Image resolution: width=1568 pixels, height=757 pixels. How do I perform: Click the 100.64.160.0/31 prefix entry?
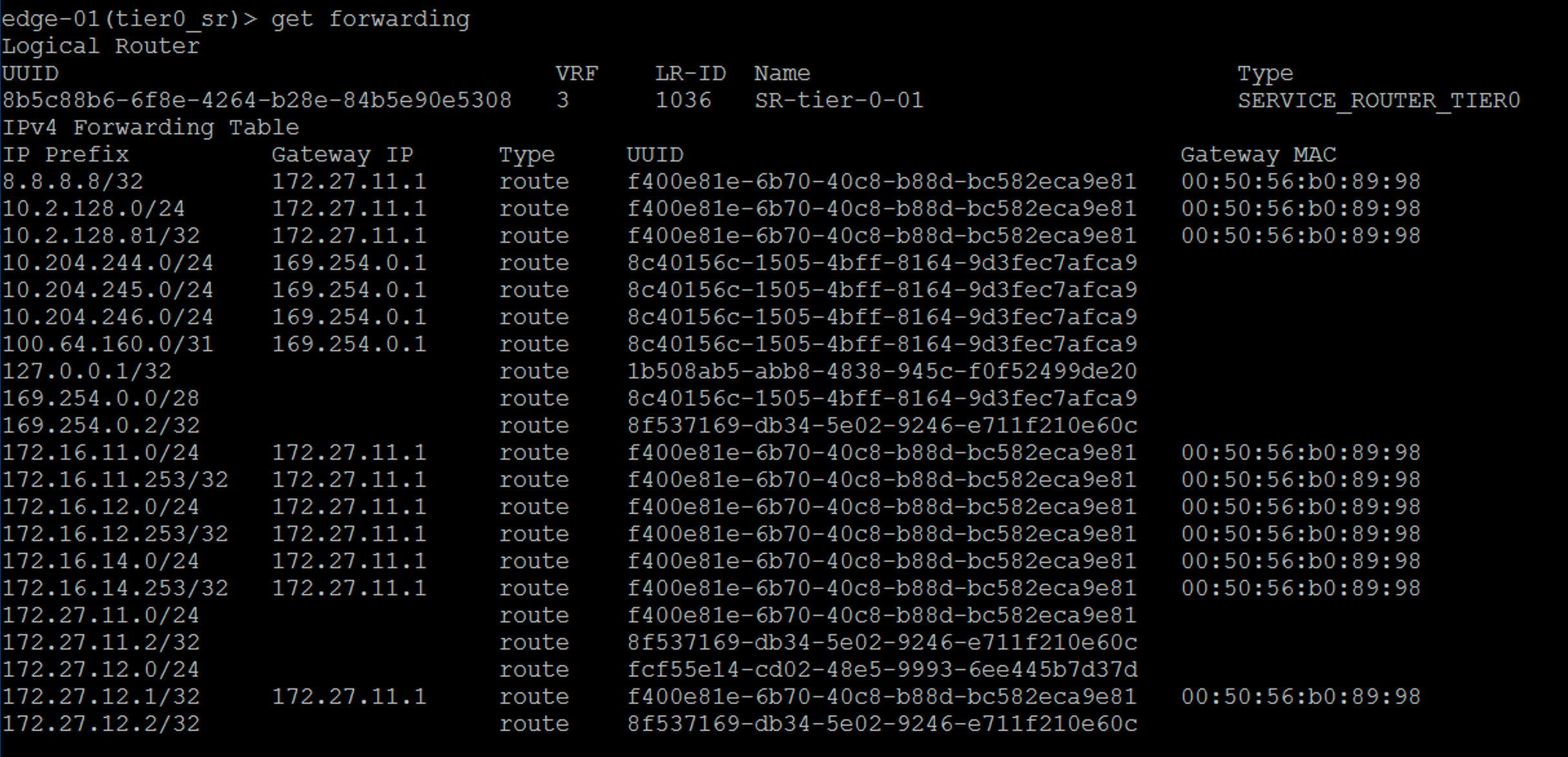pyautogui.click(x=108, y=345)
